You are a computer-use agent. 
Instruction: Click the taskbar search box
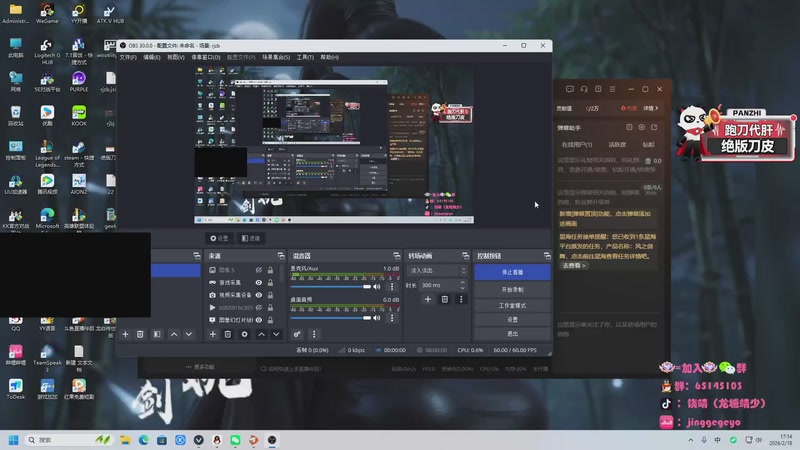[x=69, y=440]
